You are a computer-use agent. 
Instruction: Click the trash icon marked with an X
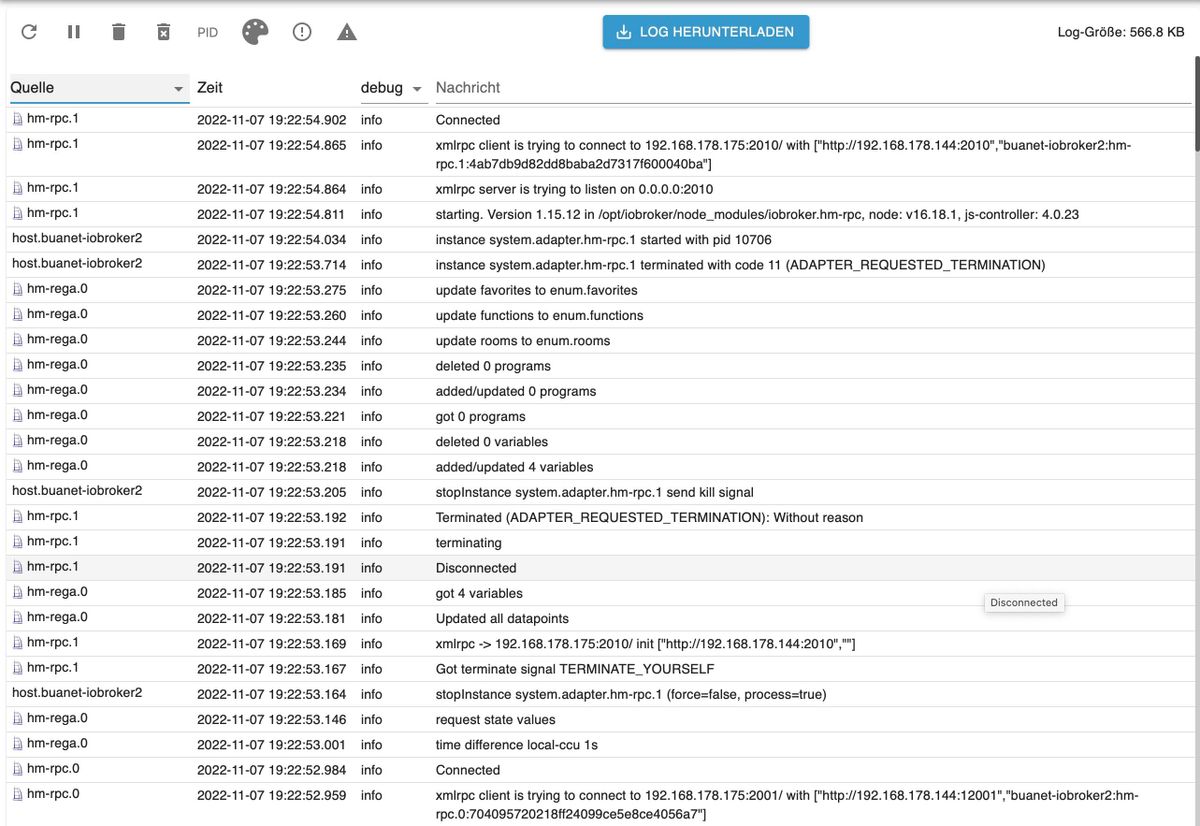163,32
